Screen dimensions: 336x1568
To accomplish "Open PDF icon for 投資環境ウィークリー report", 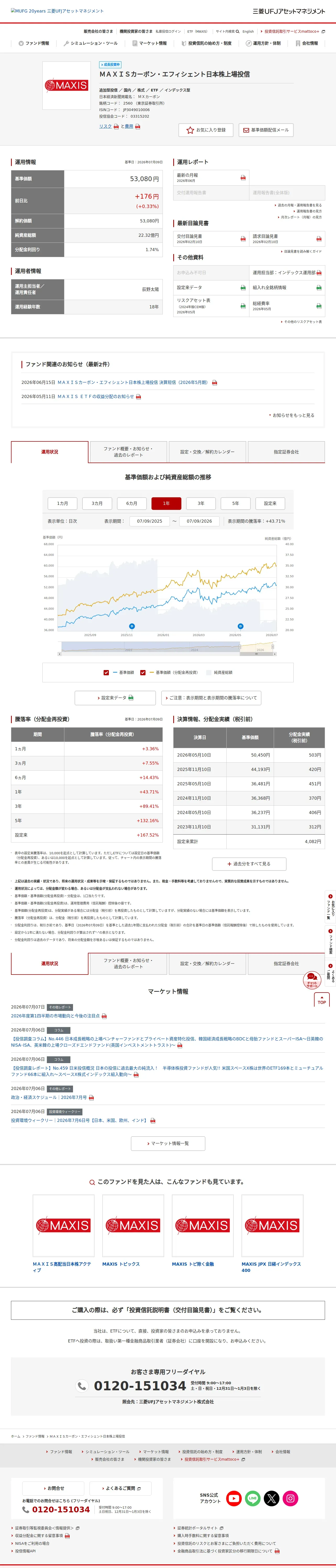I will (153, 1121).
